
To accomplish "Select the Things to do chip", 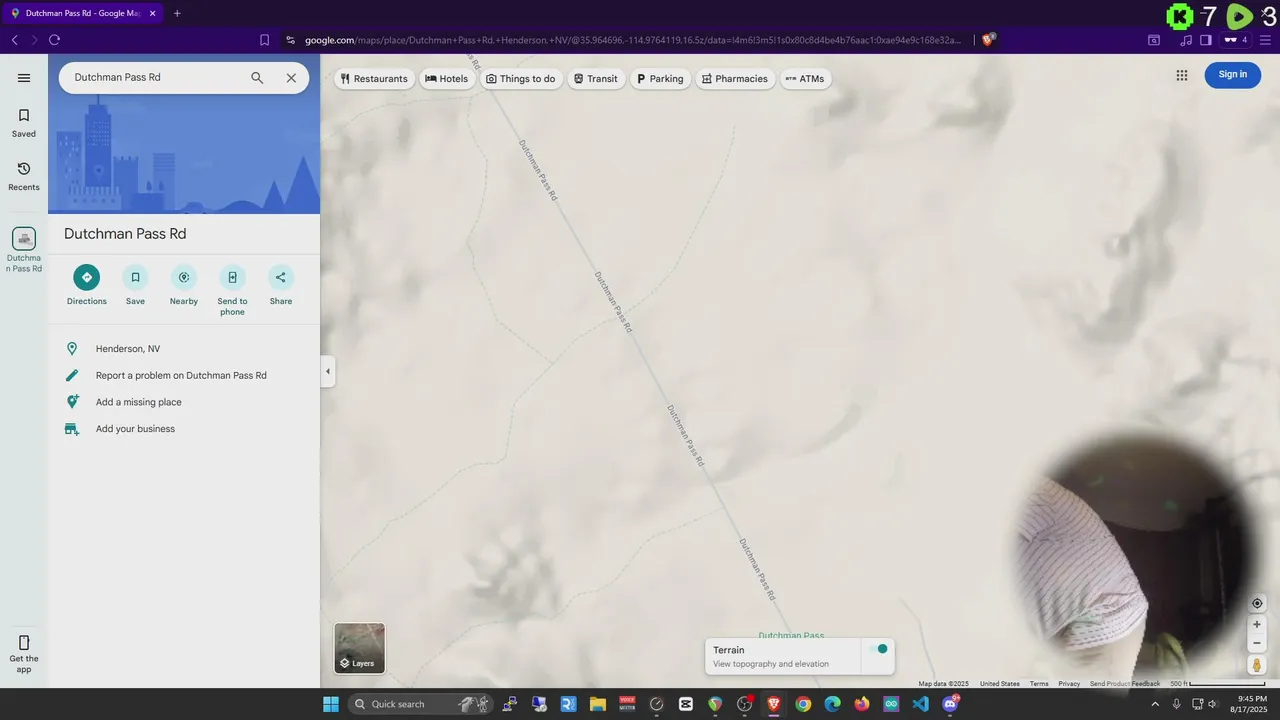I will point(520,79).
